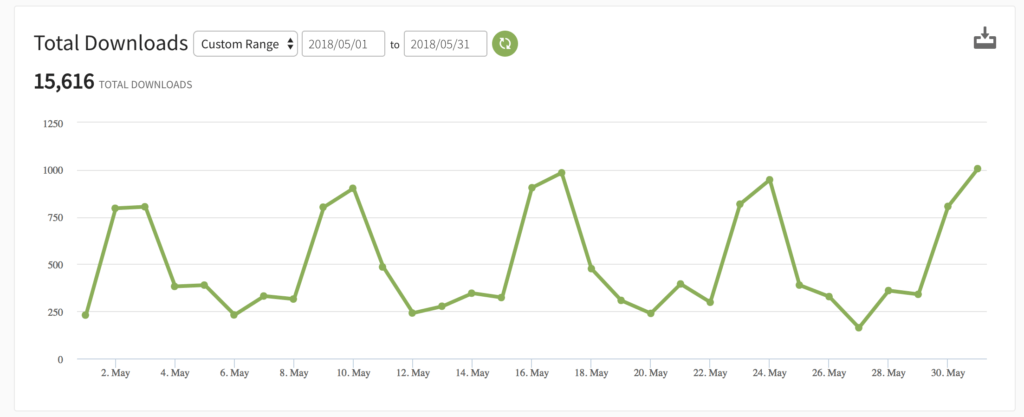Click the green refresh icon
Image resolution: width=1024 pixels, height=417 pixels.
505,43
